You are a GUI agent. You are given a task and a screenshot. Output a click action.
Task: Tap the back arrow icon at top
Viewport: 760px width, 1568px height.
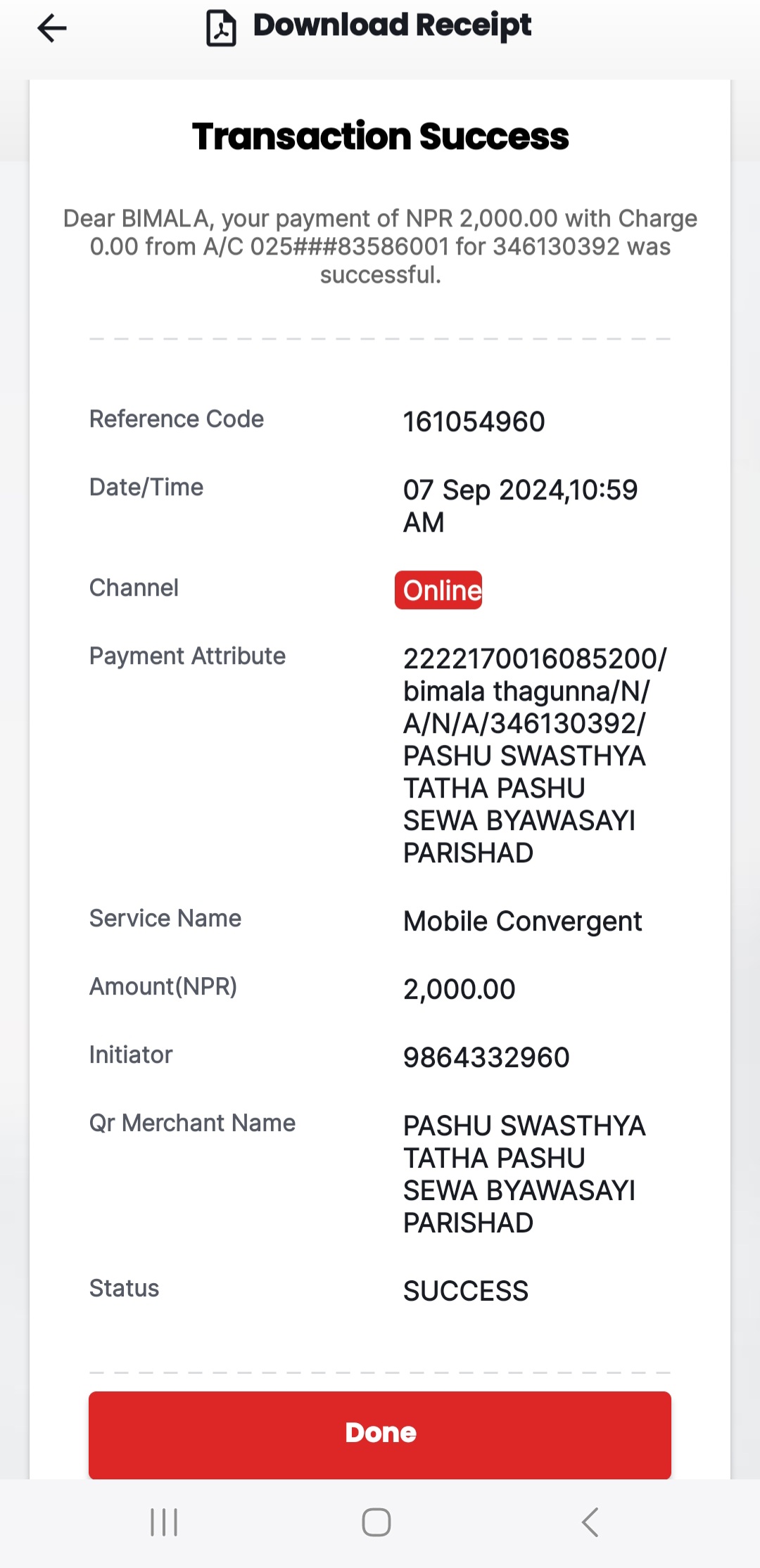click(52, 29)
